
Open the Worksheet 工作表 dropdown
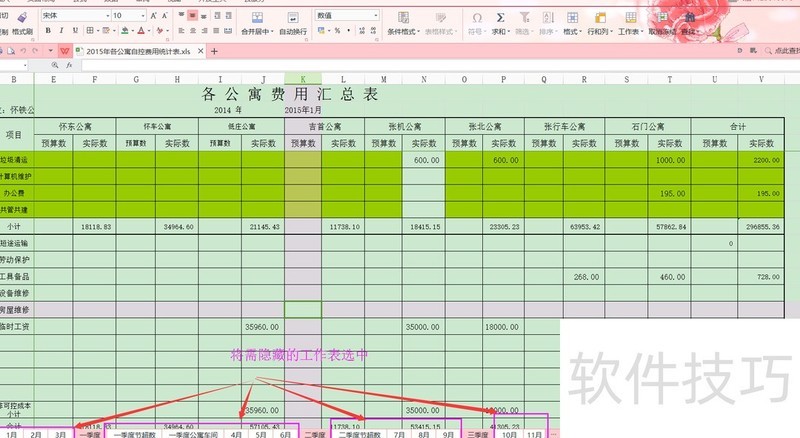tap(631, 23)
